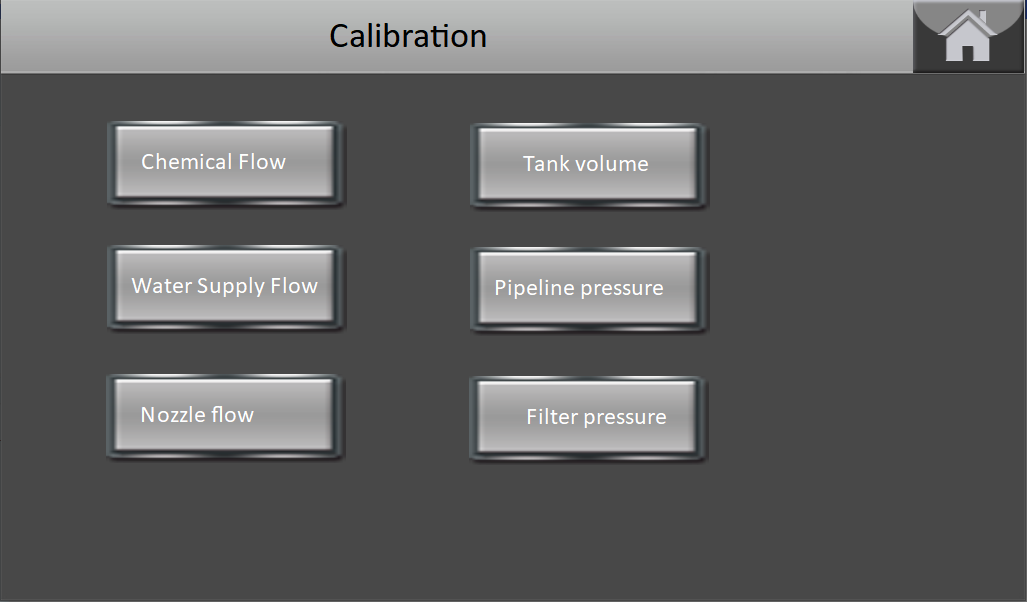Image resolution: width=1027 pixels, height=602 pixels.
Task: Tap the white house symbol in header
Action: pyautogui.click(x=968, y=36)
